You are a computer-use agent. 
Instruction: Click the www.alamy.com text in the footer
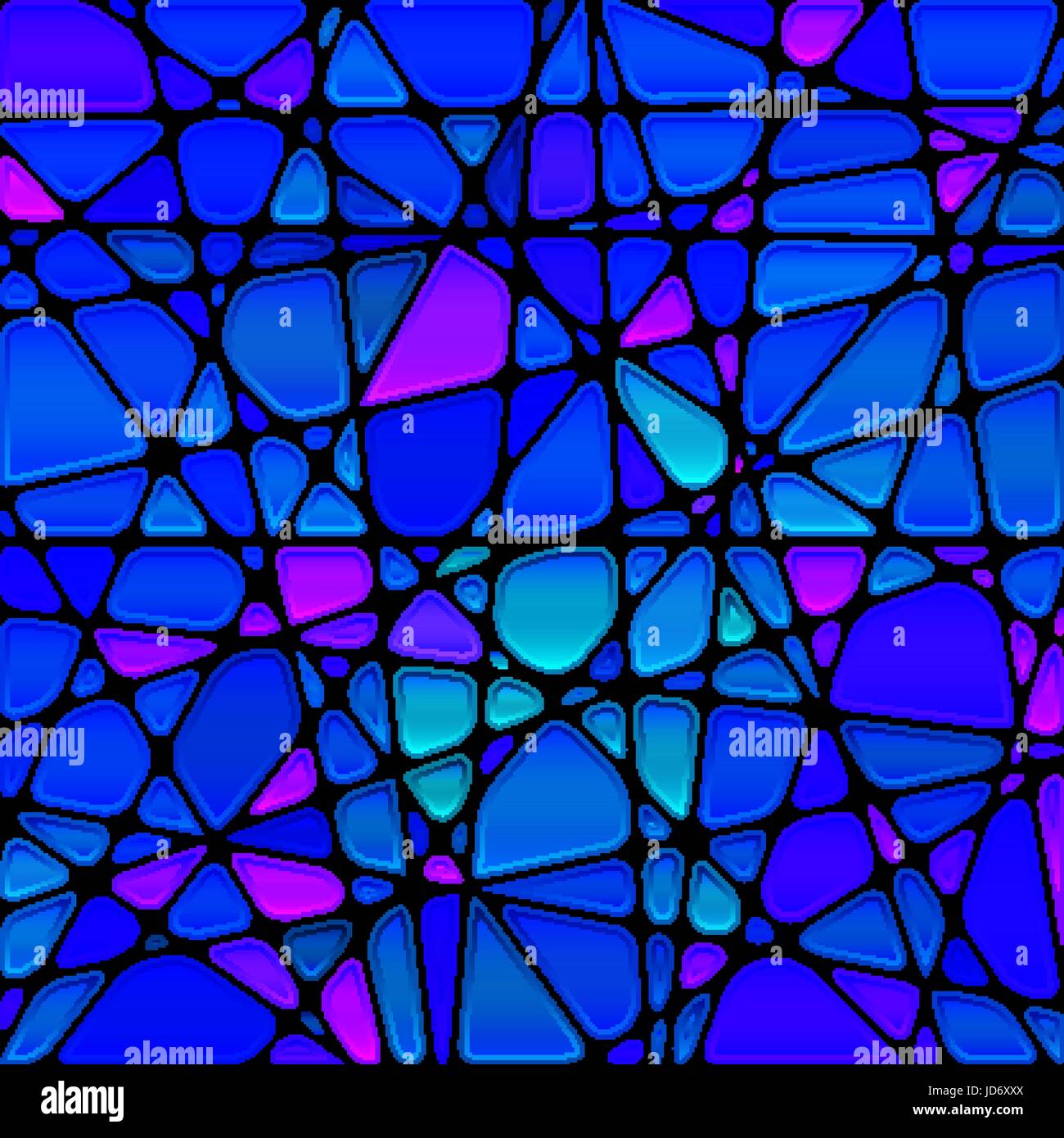(967, 1111)
